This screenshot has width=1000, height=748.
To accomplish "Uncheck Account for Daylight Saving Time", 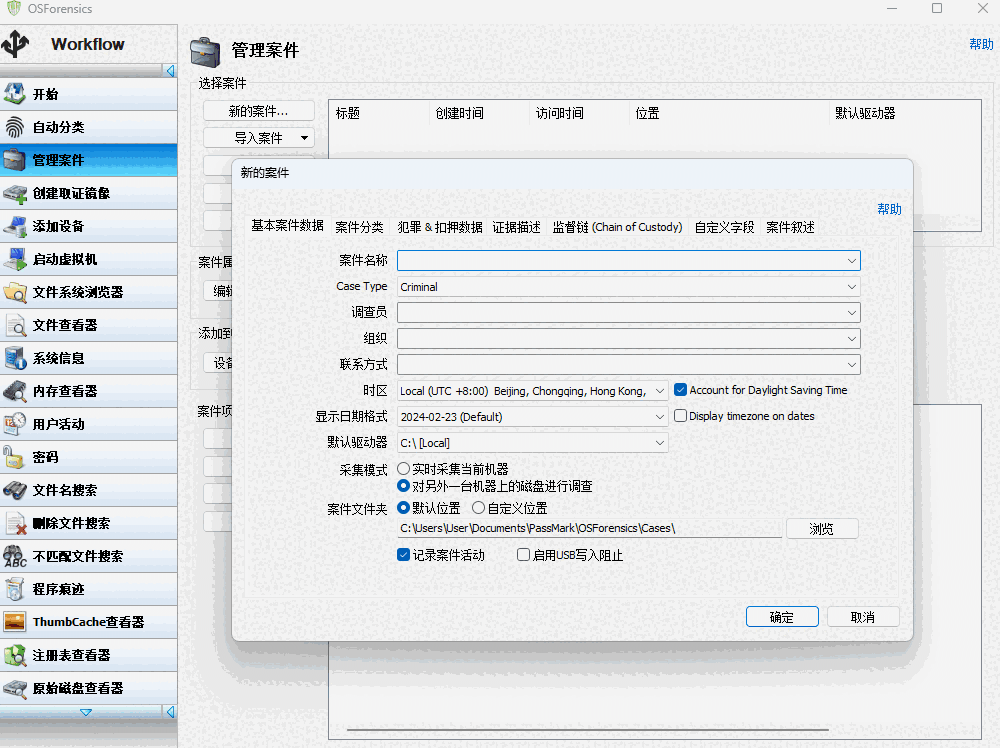I will click(x=680, y=390).
